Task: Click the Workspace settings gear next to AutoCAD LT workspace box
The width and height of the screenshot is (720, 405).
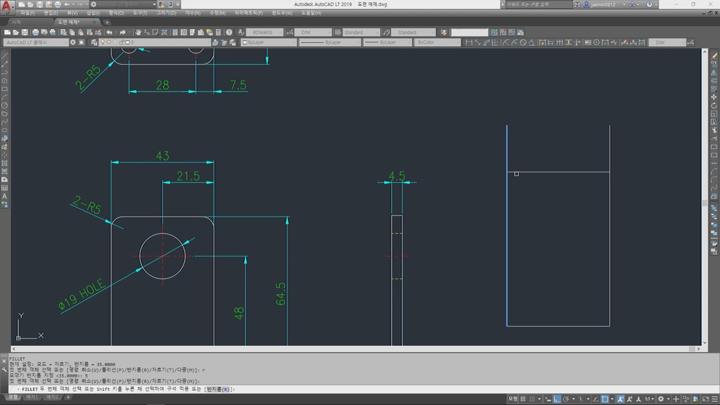Action: tap(73, 42)
